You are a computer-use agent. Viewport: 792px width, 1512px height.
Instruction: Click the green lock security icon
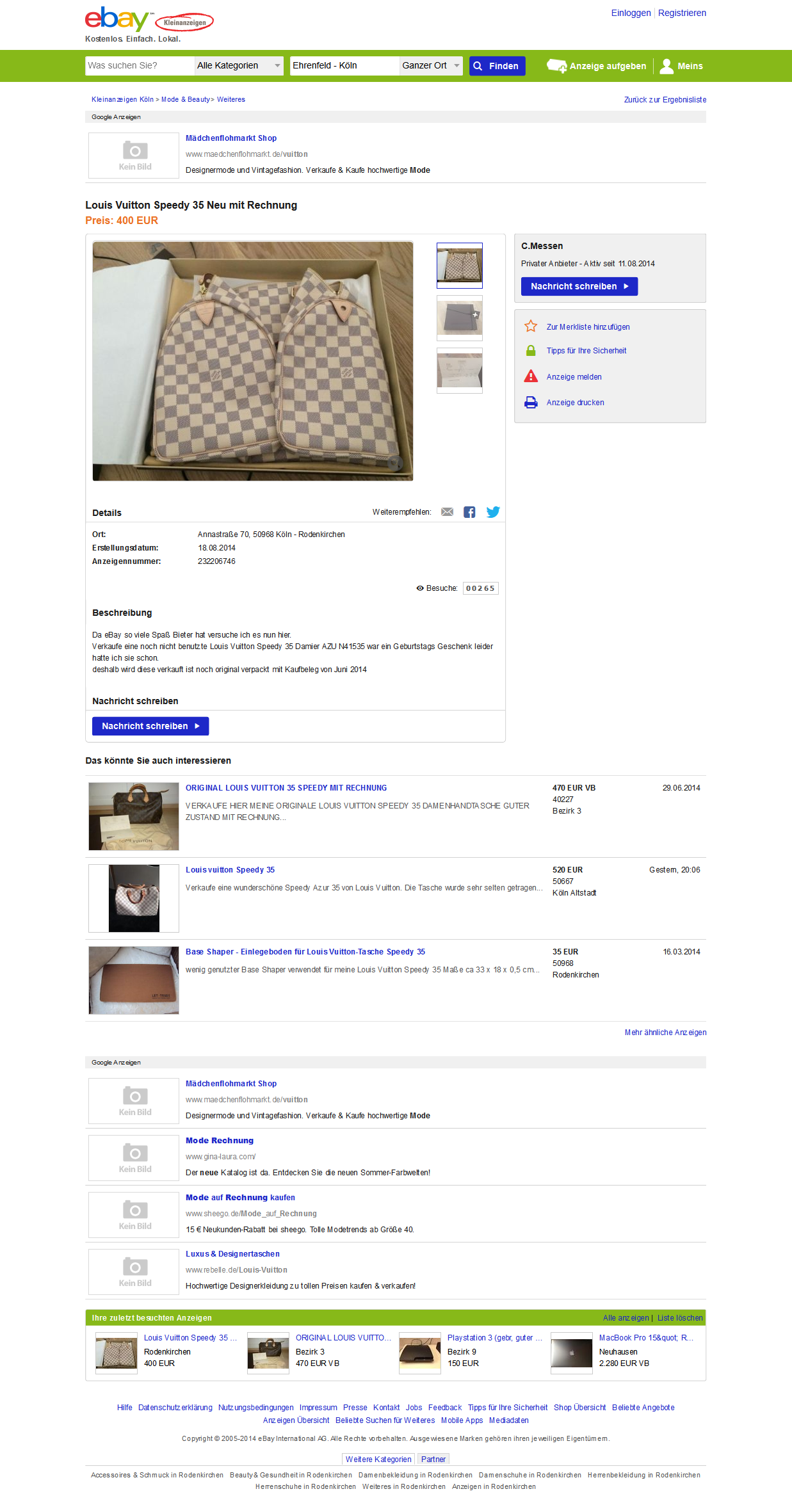pyautogui.click(x=531, y=351)
